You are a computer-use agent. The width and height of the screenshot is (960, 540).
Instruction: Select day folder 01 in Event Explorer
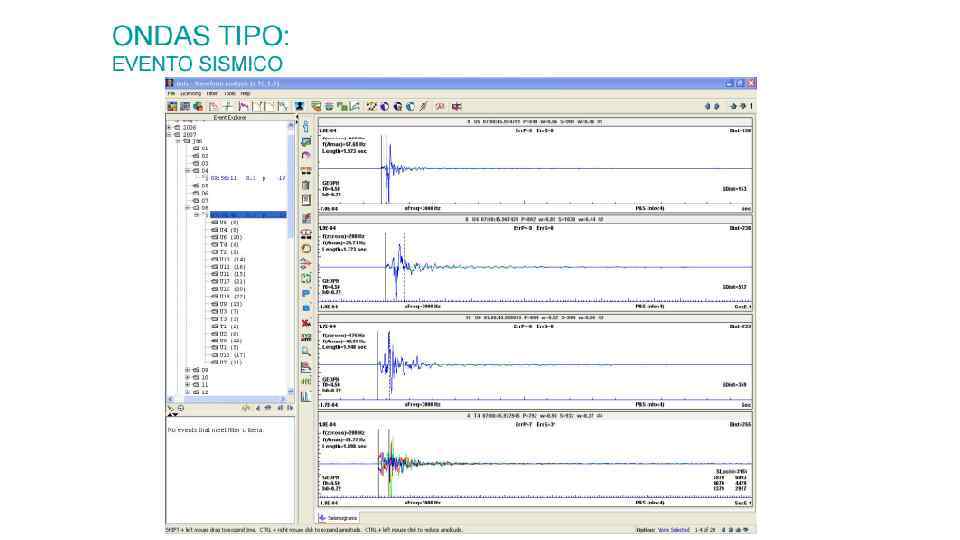click(x=201, y=148)
